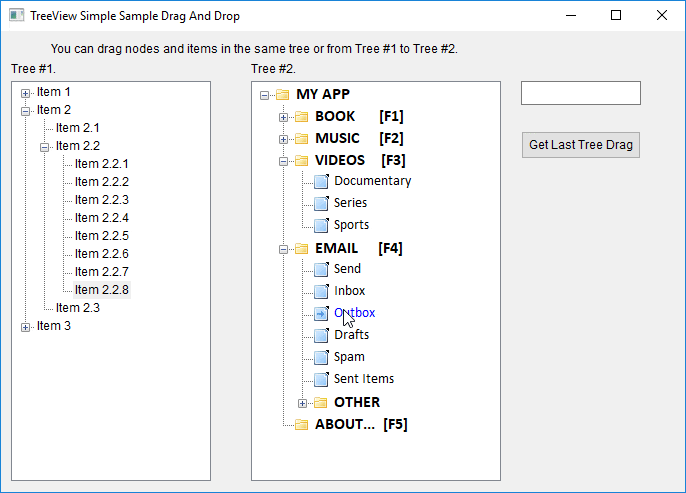
Task: Select the VIDEOS [F3] label
Action: tap(360, 160)
